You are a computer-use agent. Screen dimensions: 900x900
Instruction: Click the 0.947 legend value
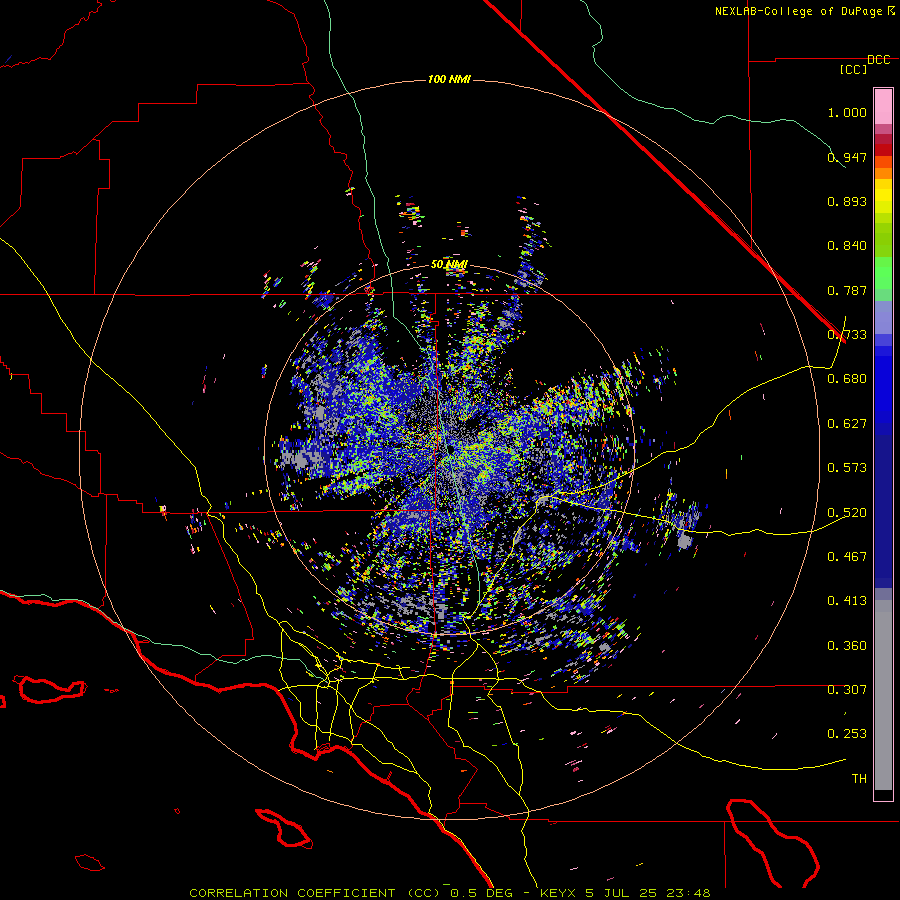tap(847, 157)
